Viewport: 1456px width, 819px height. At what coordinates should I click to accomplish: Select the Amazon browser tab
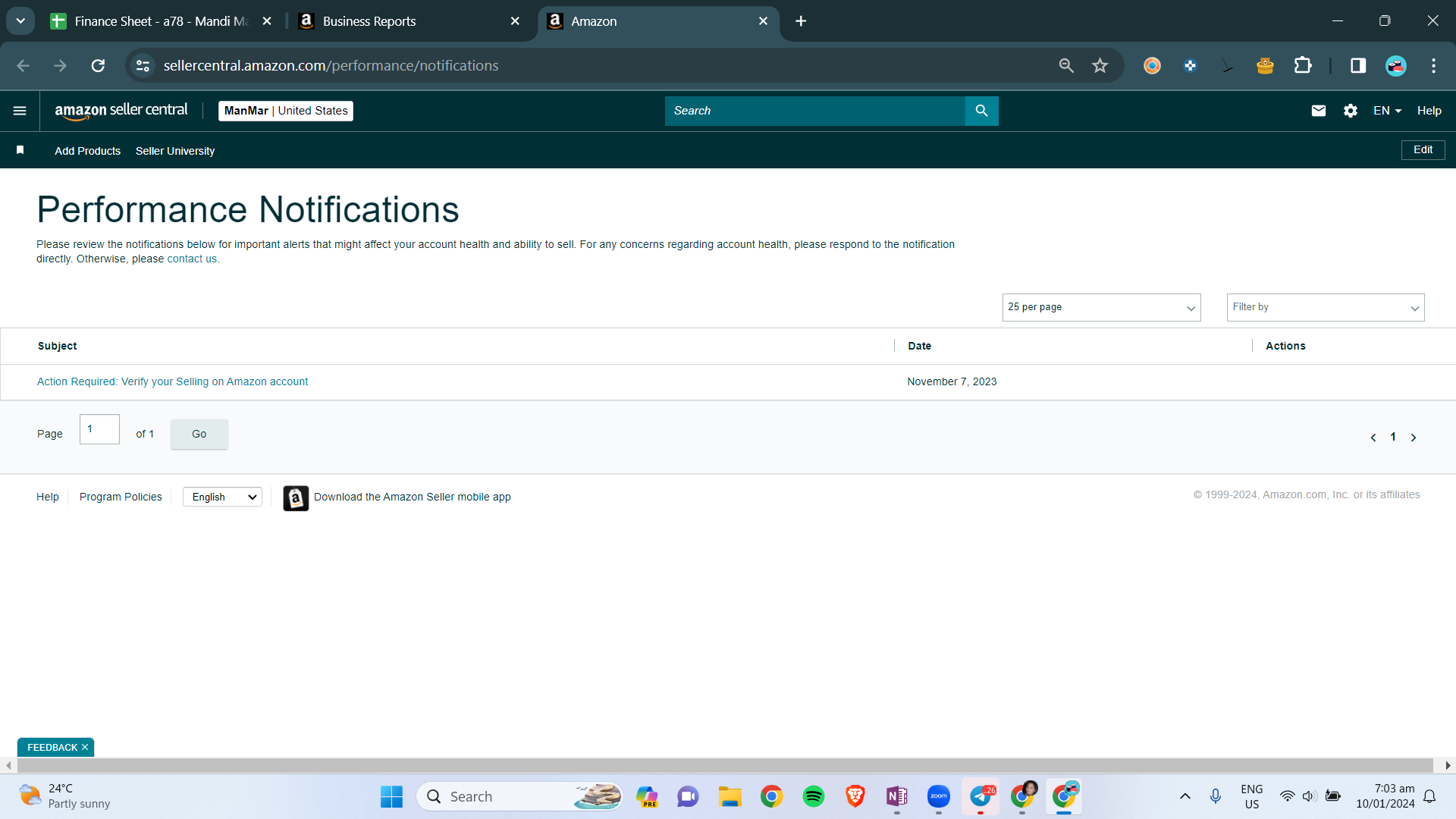click(657, 21)
